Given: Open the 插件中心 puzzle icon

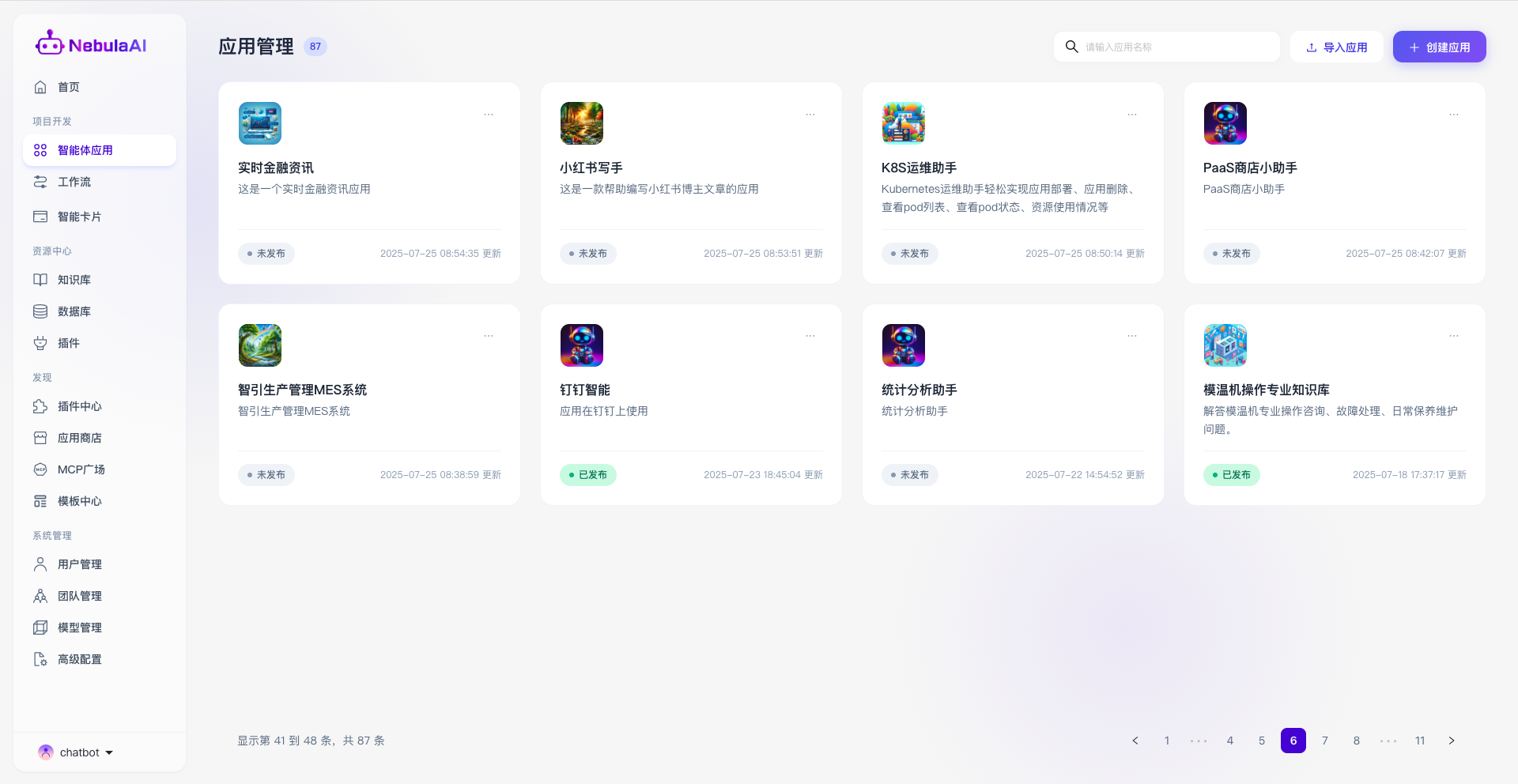Looking at the screenshot, I should (x=40, y=406).
